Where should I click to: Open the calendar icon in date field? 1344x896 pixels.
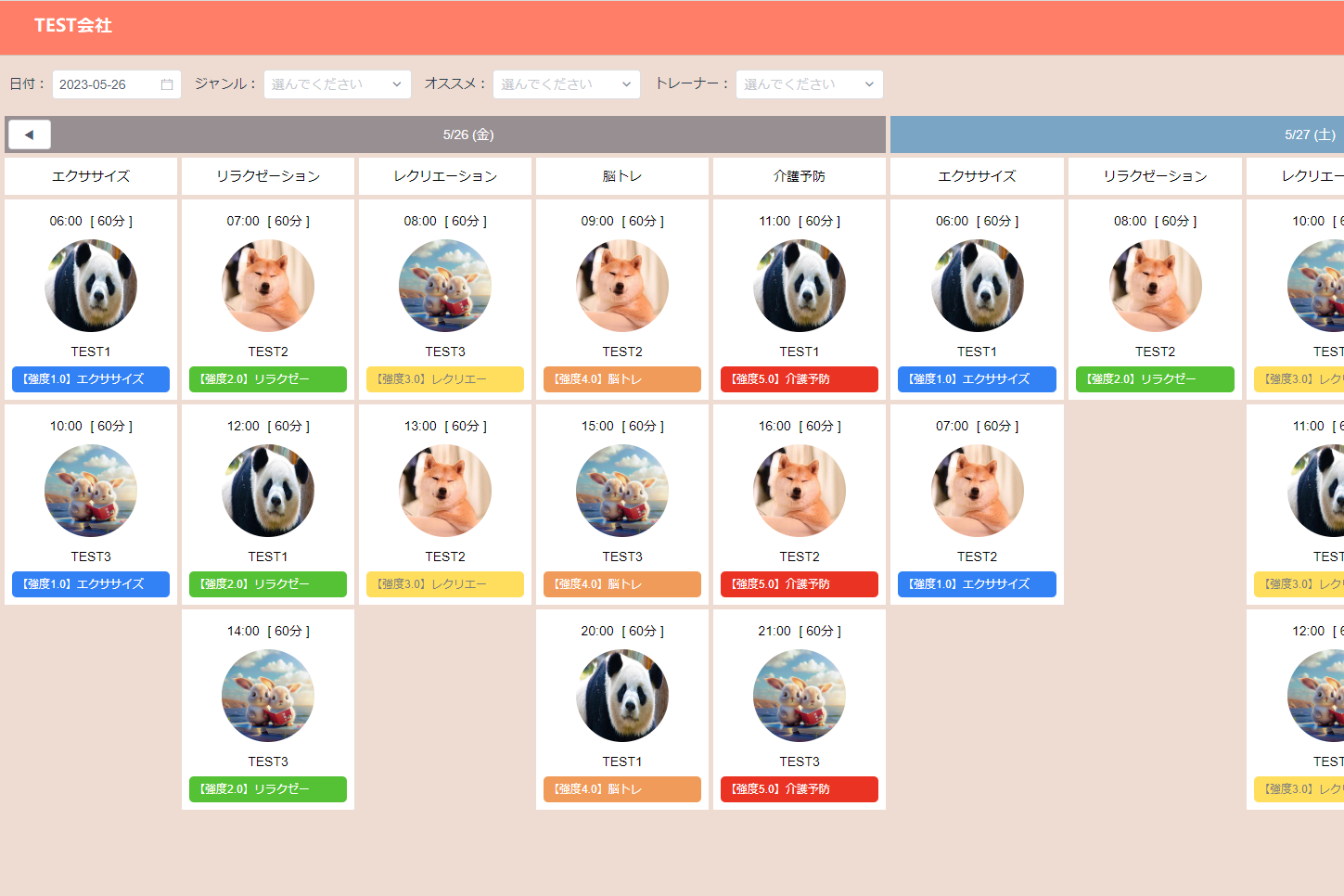167,84
